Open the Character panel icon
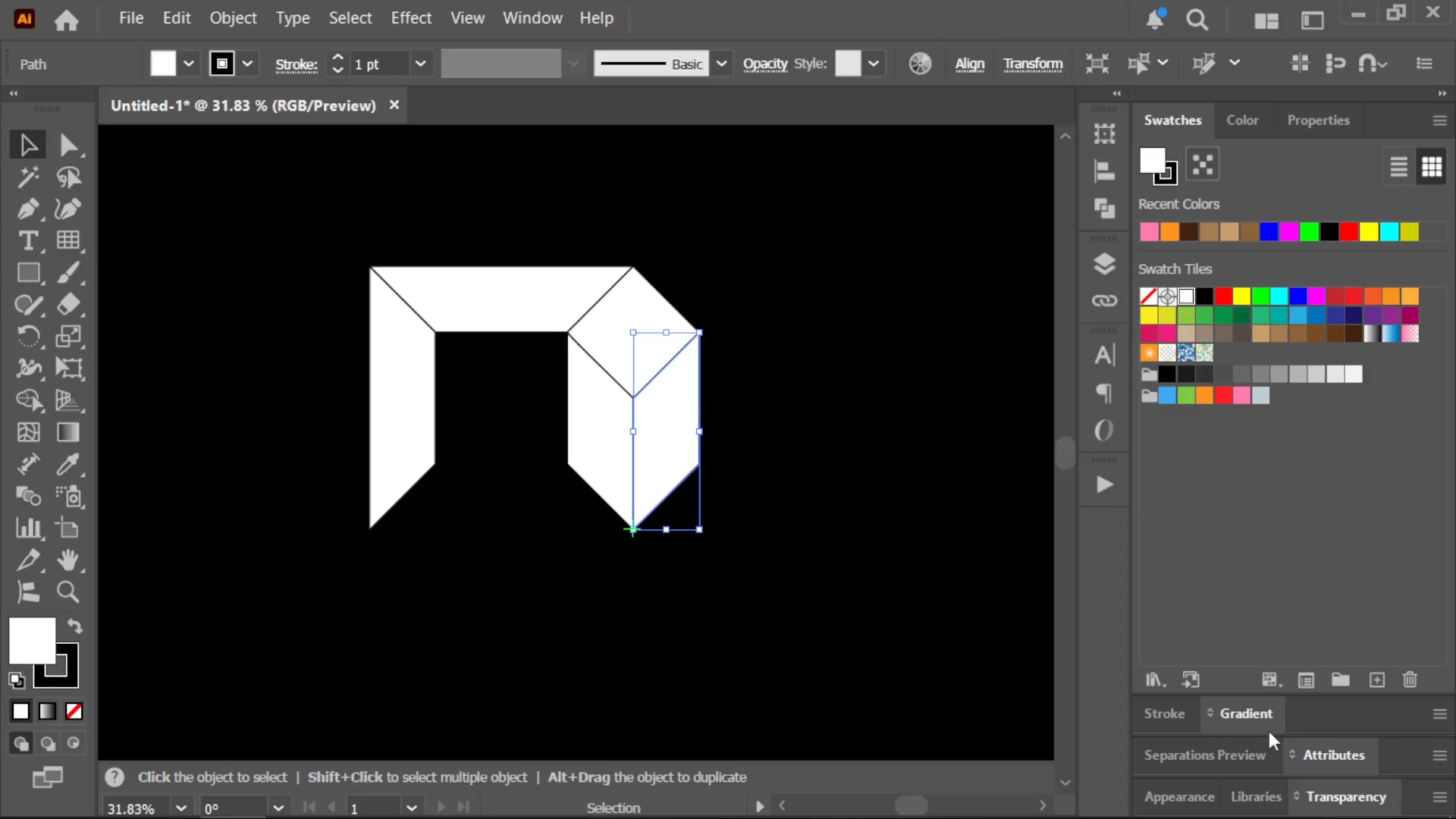 click(1104, 355)
